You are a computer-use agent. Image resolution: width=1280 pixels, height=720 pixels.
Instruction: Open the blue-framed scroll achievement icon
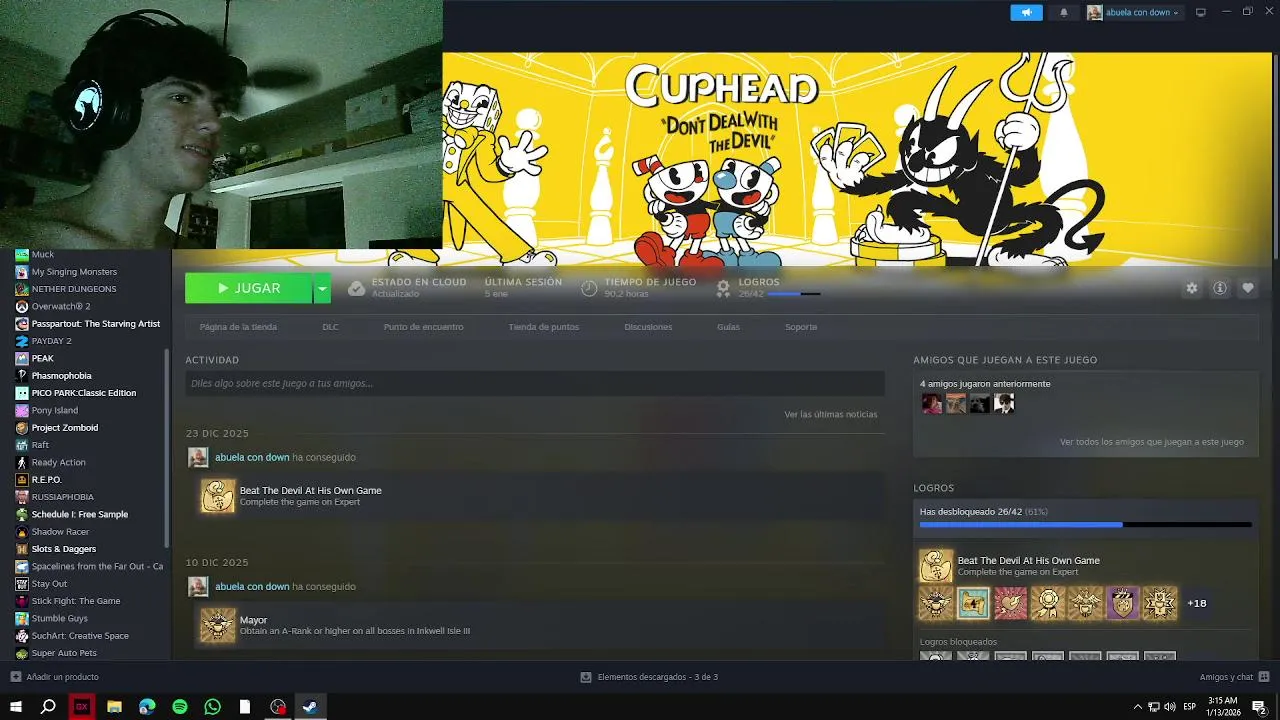973,603
